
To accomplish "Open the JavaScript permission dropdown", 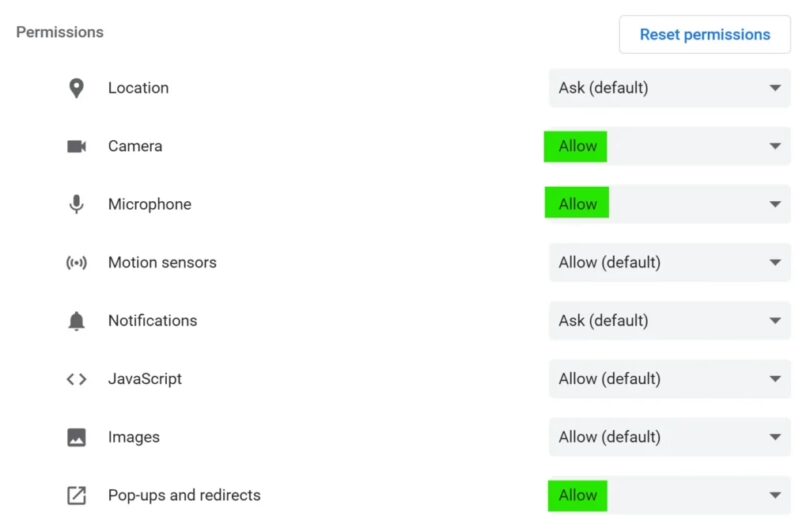I will pyautogui.click(x=669, y=379).
